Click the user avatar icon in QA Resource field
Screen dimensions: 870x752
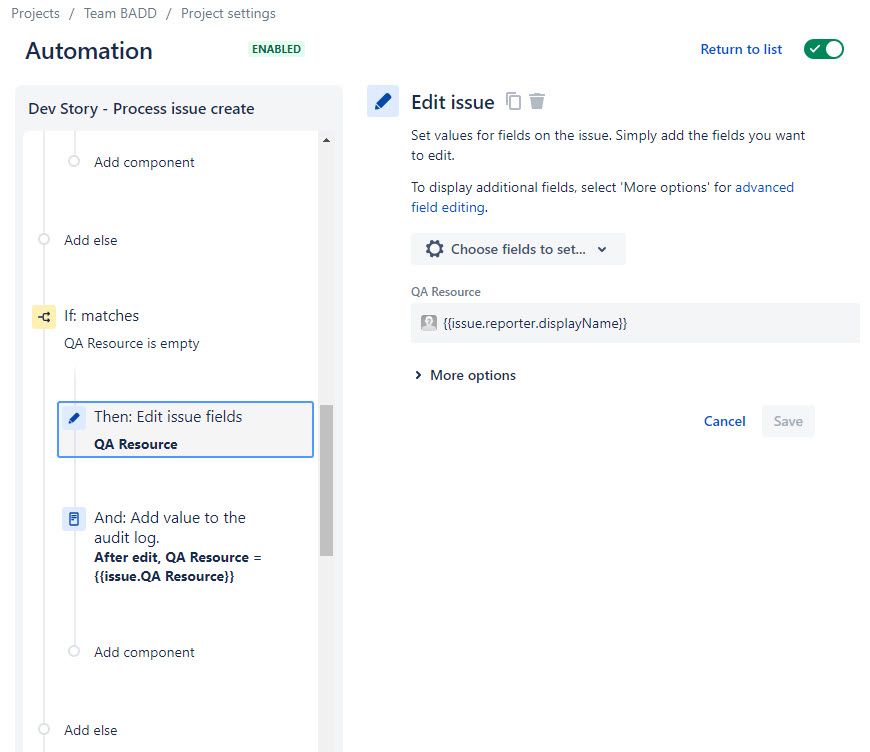click(429, 323)
